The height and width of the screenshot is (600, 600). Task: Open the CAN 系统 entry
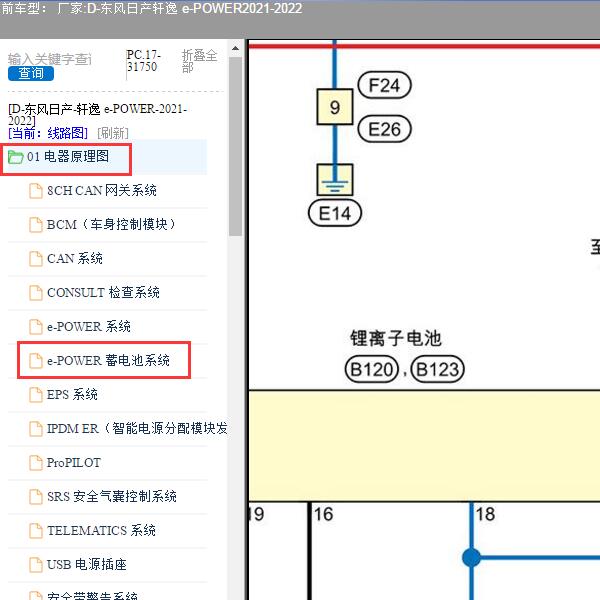click(x=75, y=259)
